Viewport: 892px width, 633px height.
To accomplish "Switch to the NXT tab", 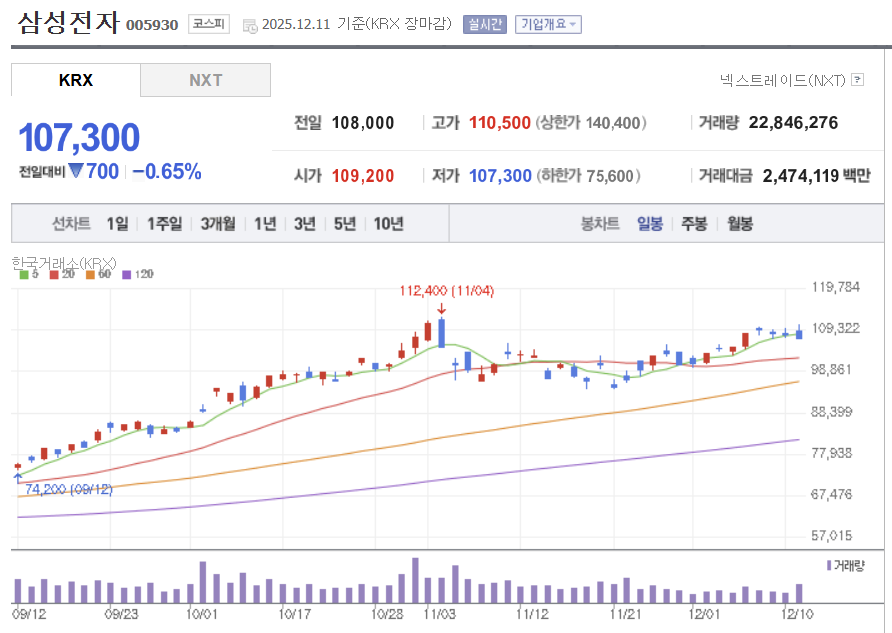I will [x=205, y=80].
